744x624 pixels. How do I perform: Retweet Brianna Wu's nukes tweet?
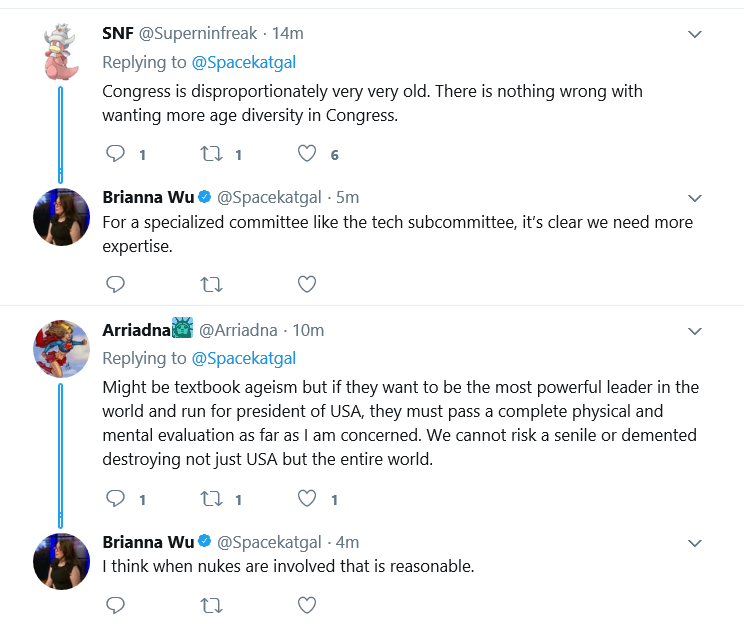tap(211, 605)
